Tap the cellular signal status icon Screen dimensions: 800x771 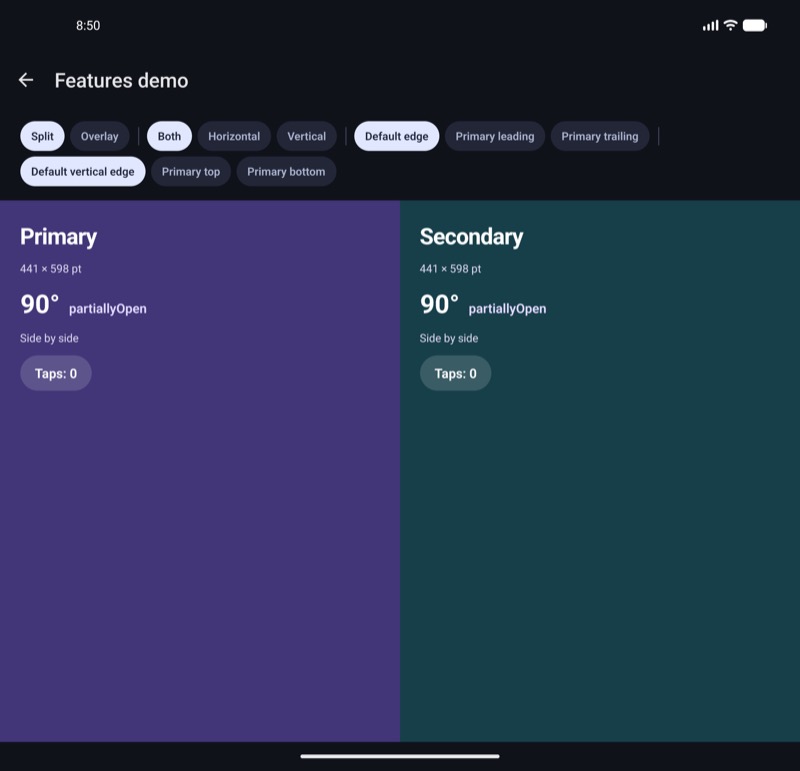(710, 26)
